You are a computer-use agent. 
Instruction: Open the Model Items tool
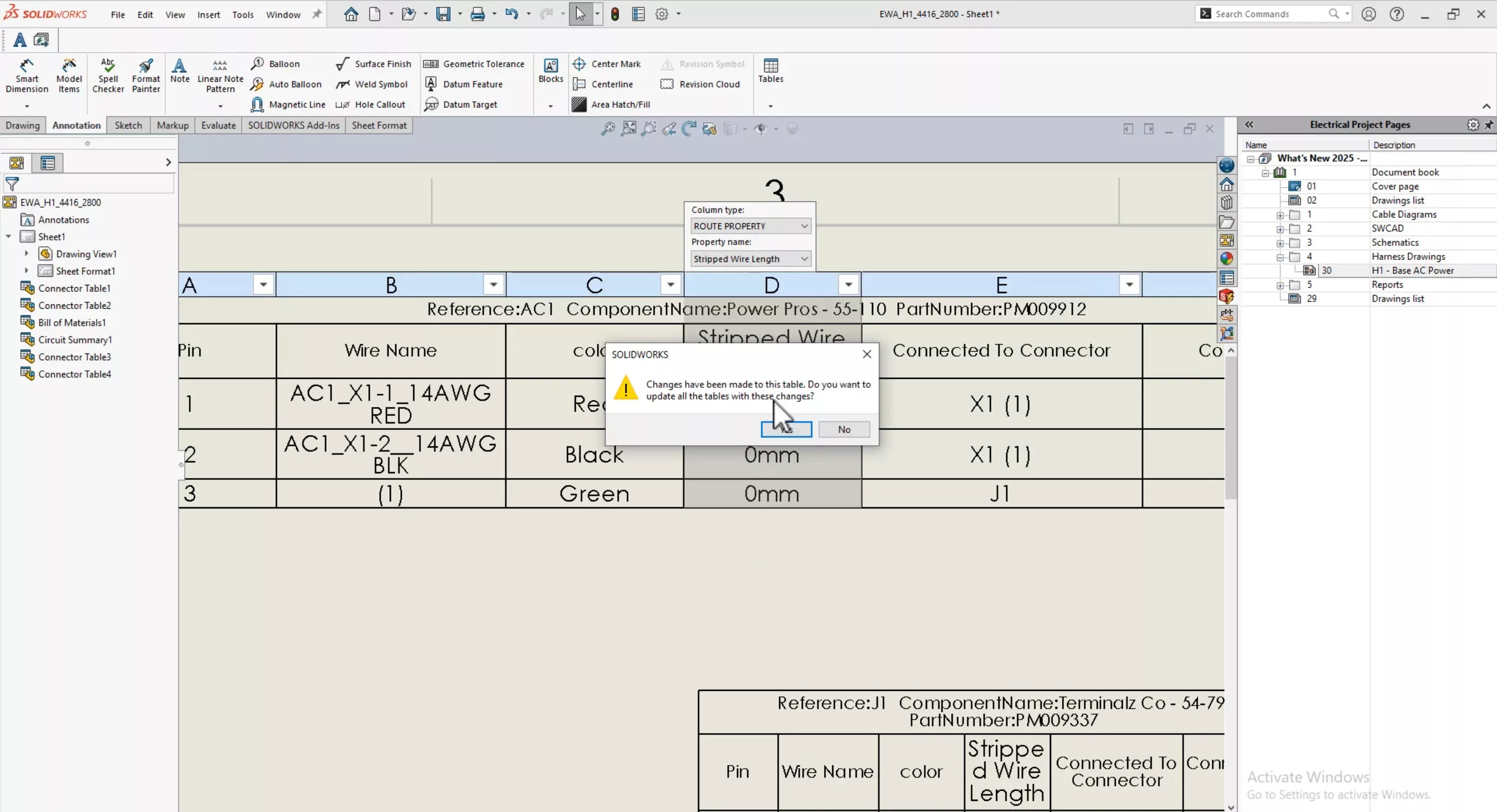click(69, 76)
